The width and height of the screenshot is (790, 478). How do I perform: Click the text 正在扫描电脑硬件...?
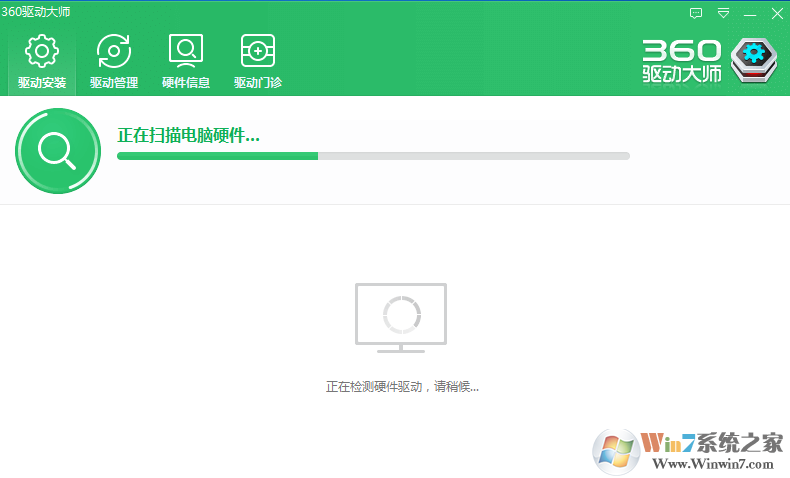188,135
